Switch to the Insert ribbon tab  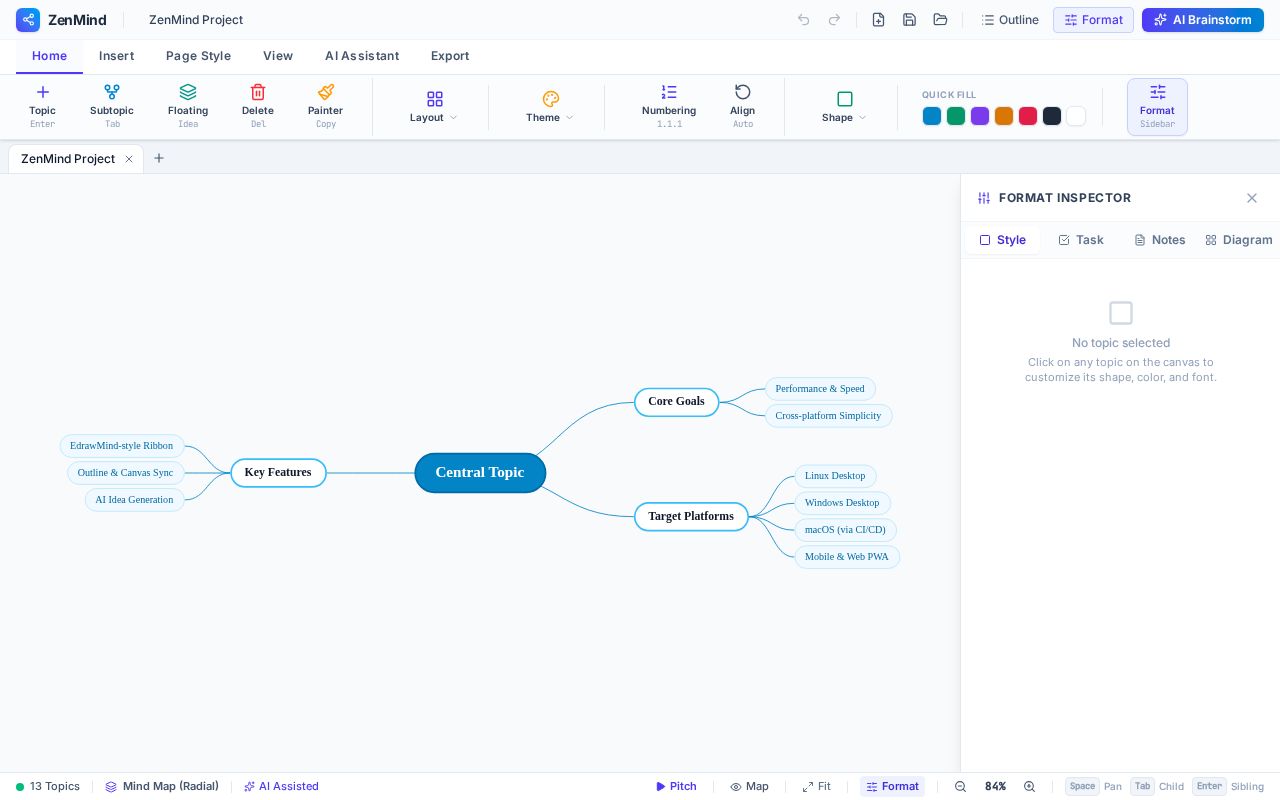(116, 56)
